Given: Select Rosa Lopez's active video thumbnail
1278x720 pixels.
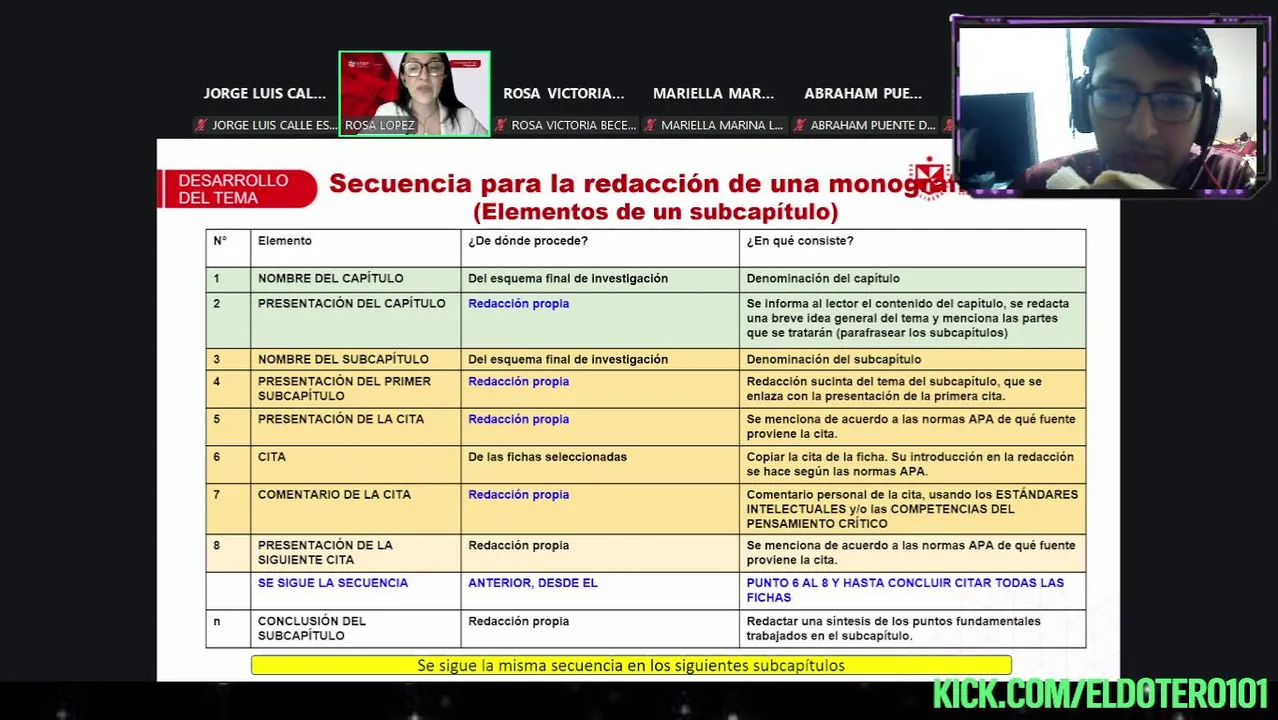Looking at the screenshot, I should (x=414, y=93).
